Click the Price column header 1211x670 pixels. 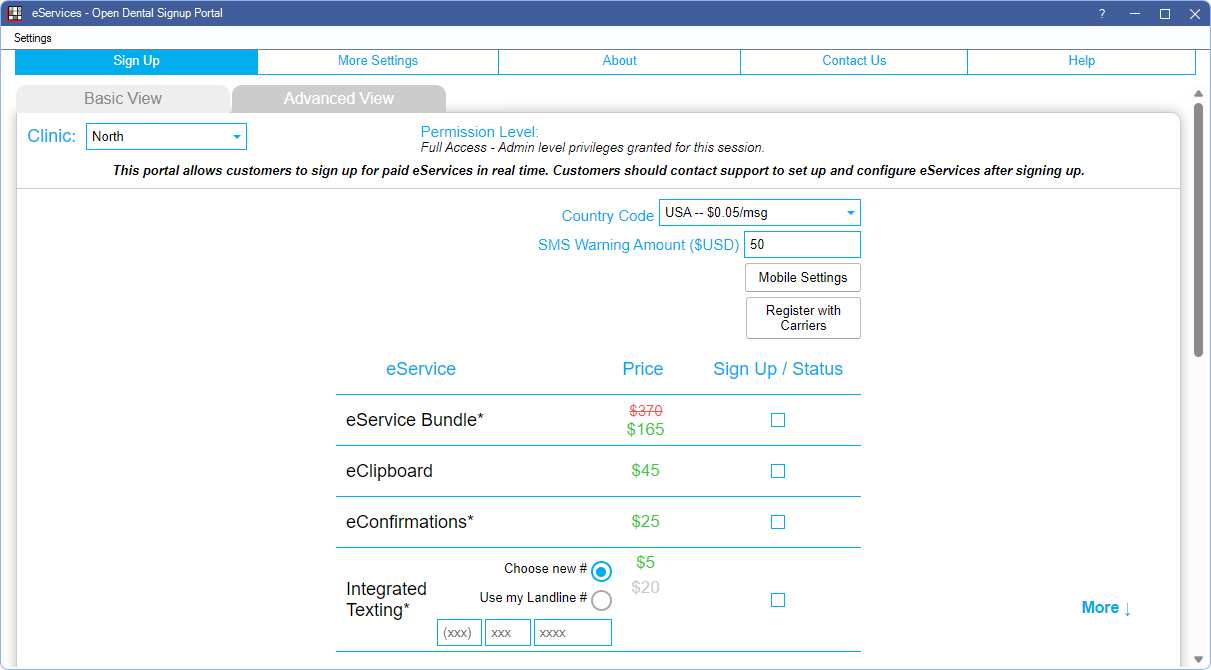[643, 369]
